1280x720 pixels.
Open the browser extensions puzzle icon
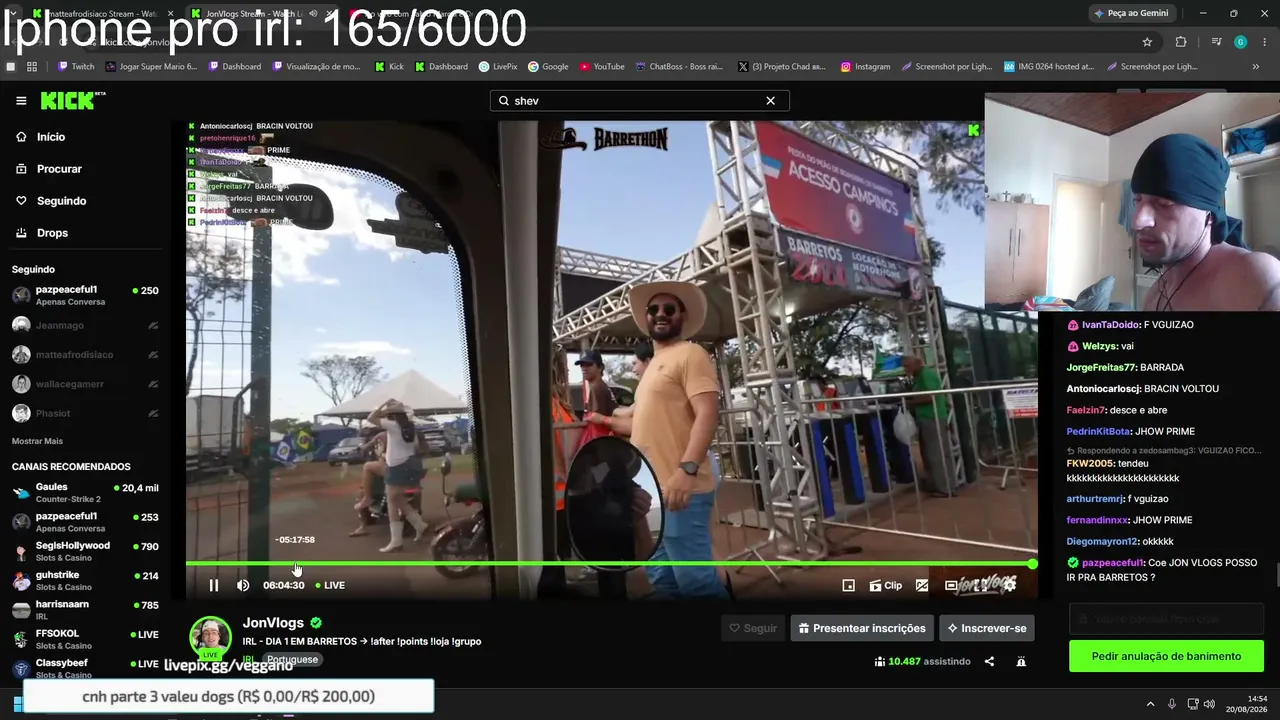(x=1181, y=42)
